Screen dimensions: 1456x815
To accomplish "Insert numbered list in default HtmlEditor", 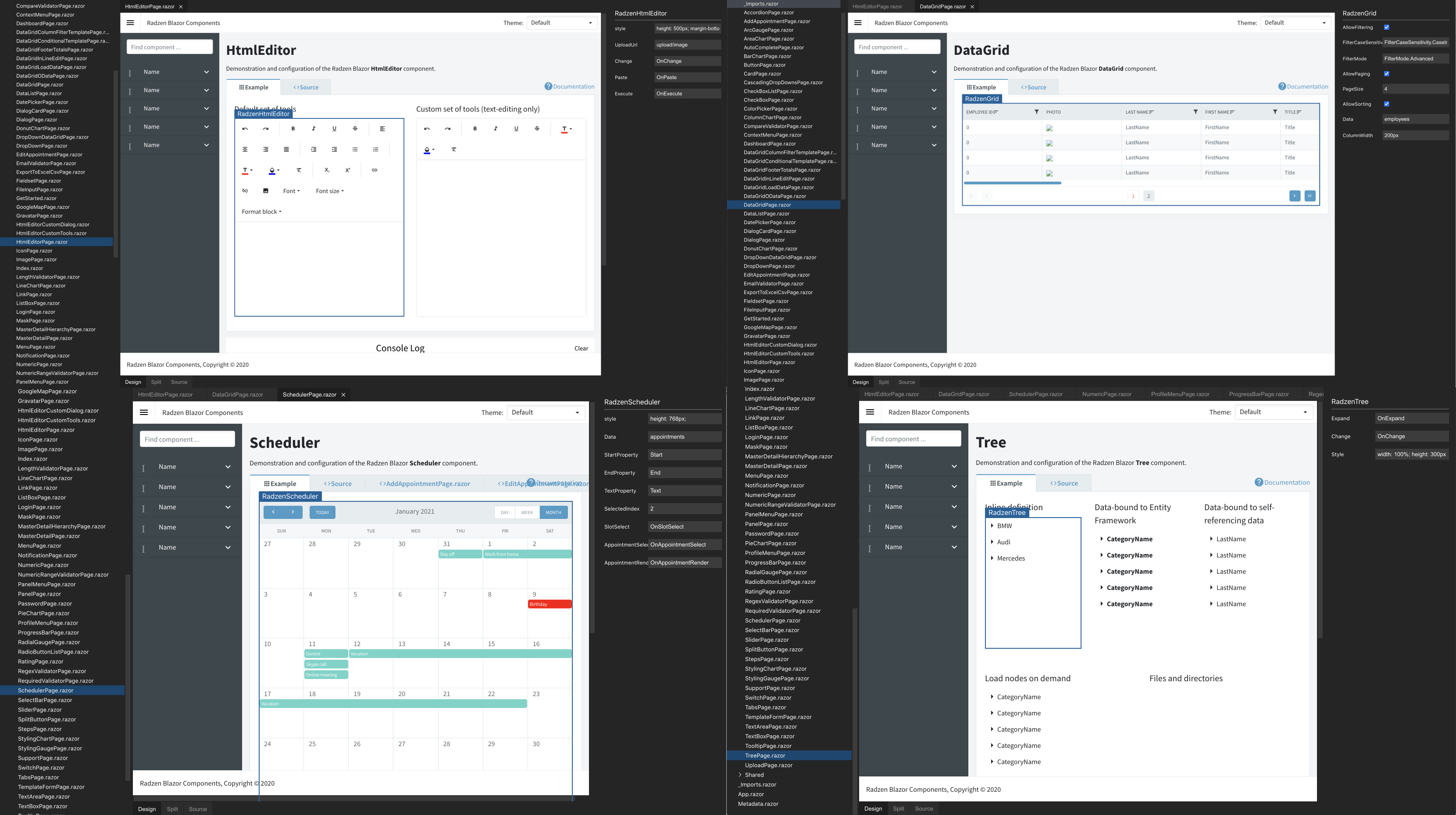I will click(375, 150).
